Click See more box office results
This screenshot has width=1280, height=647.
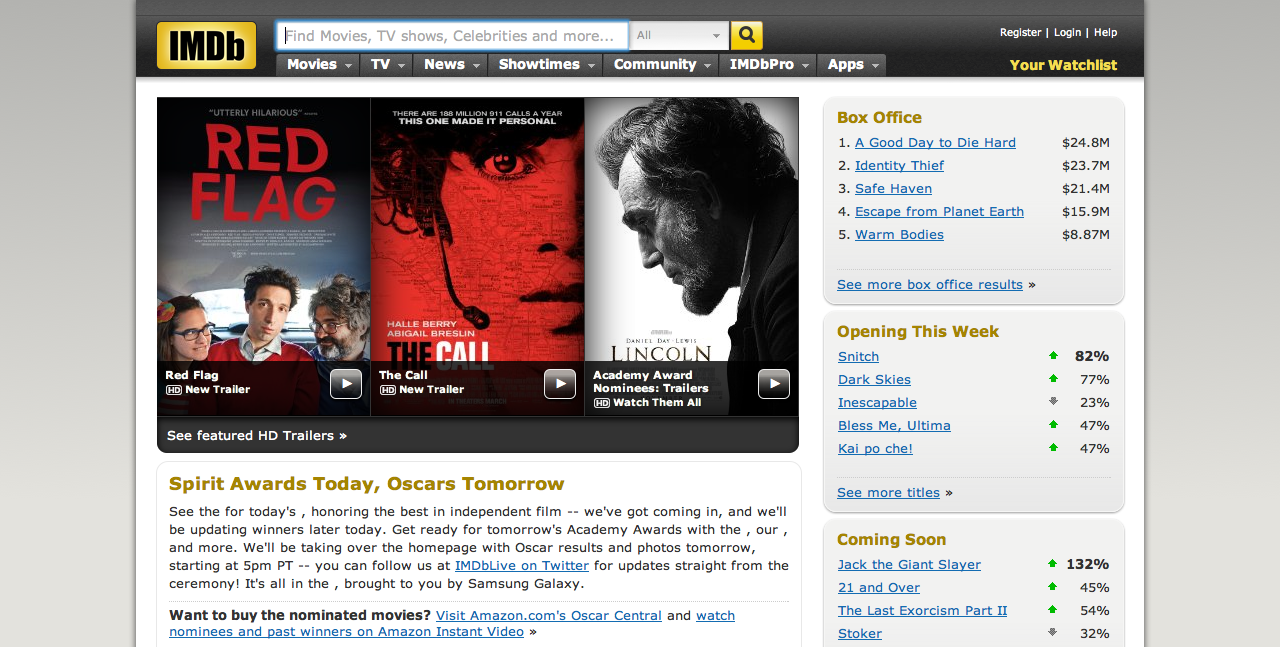[x=930, y=285]
